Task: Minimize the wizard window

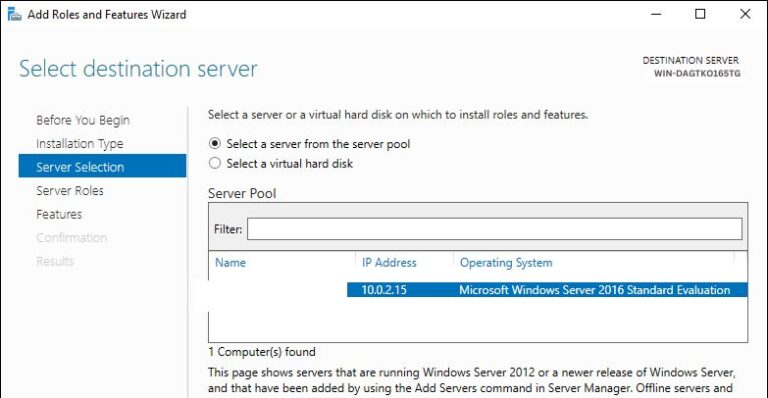Action: pos(656,14)
